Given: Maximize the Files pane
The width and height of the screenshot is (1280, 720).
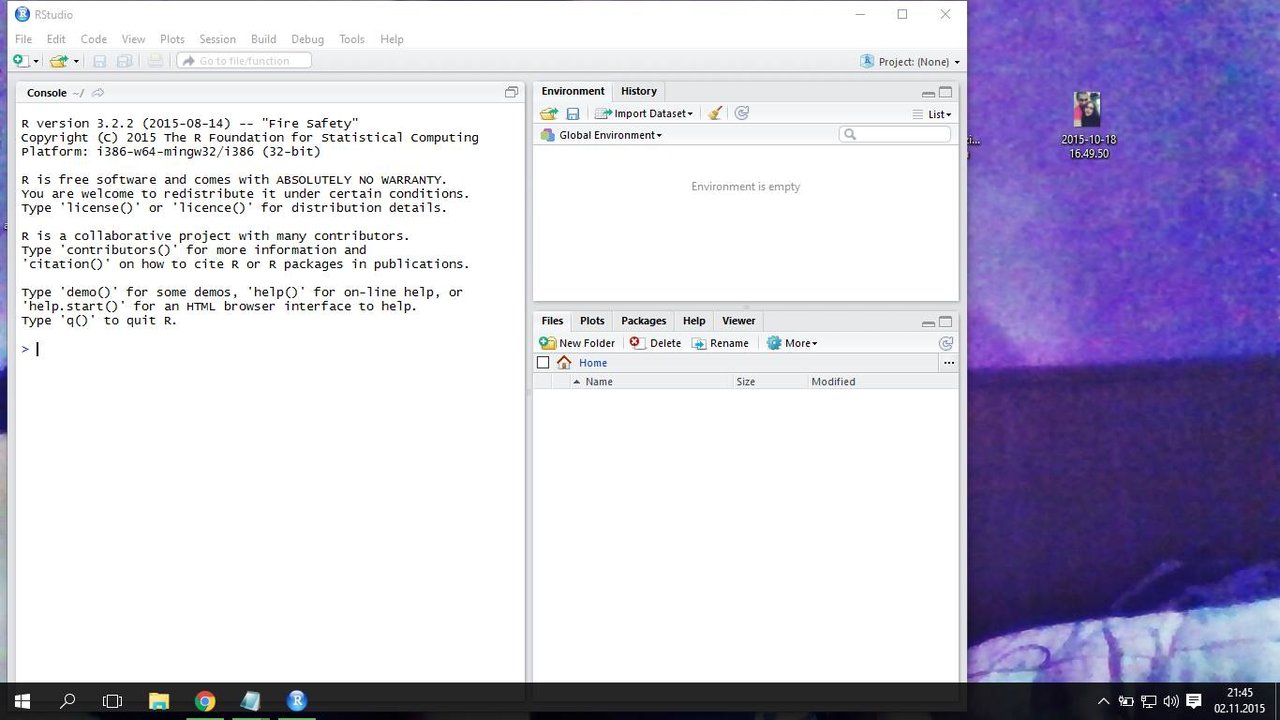Looking at the screenshot, I should point(945,322).
